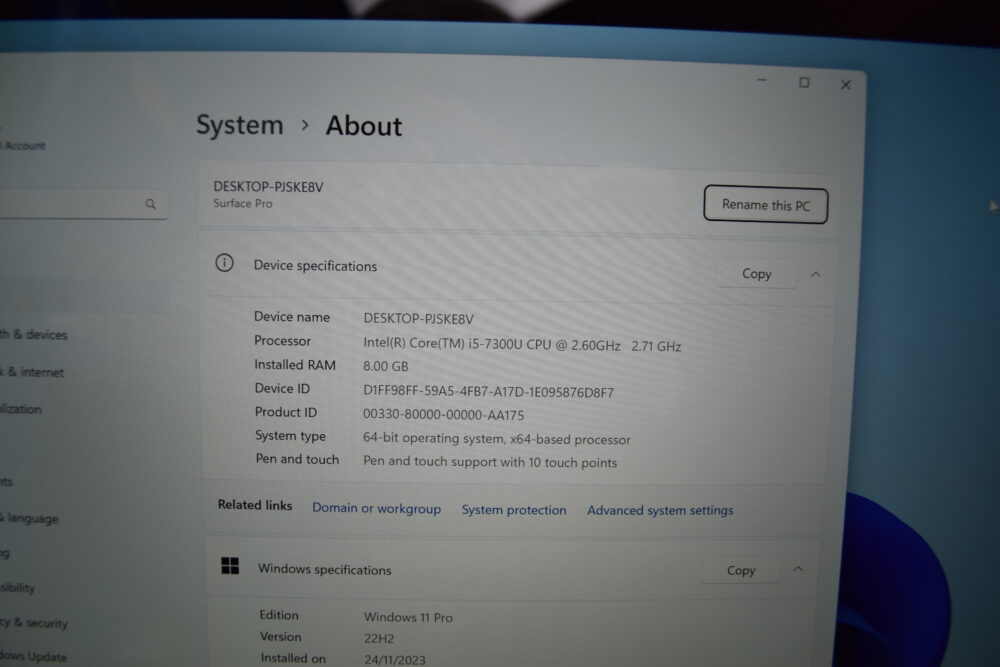1000x667 pixels.
Task: Click the Installed RAM label
Action: click(295, 365)
